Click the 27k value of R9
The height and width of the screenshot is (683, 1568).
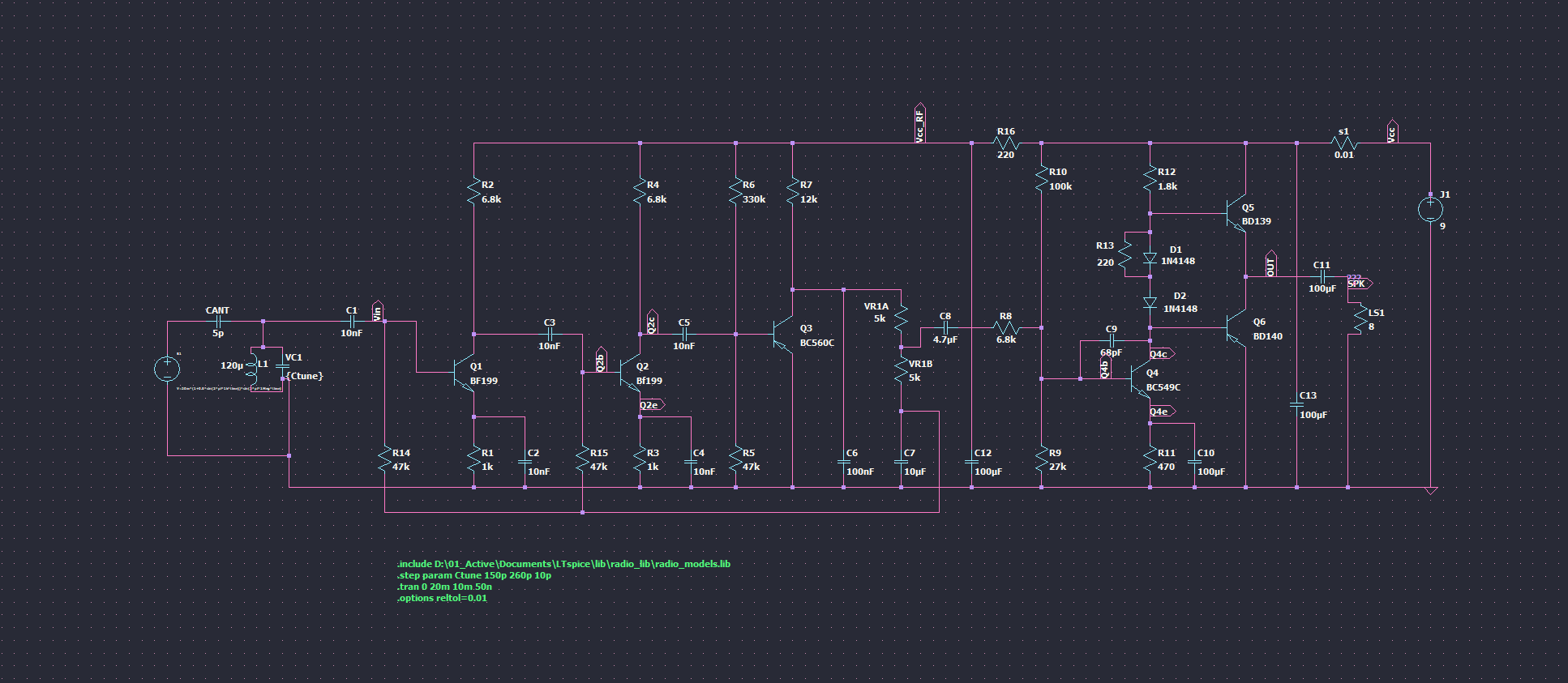[1058, 467]
